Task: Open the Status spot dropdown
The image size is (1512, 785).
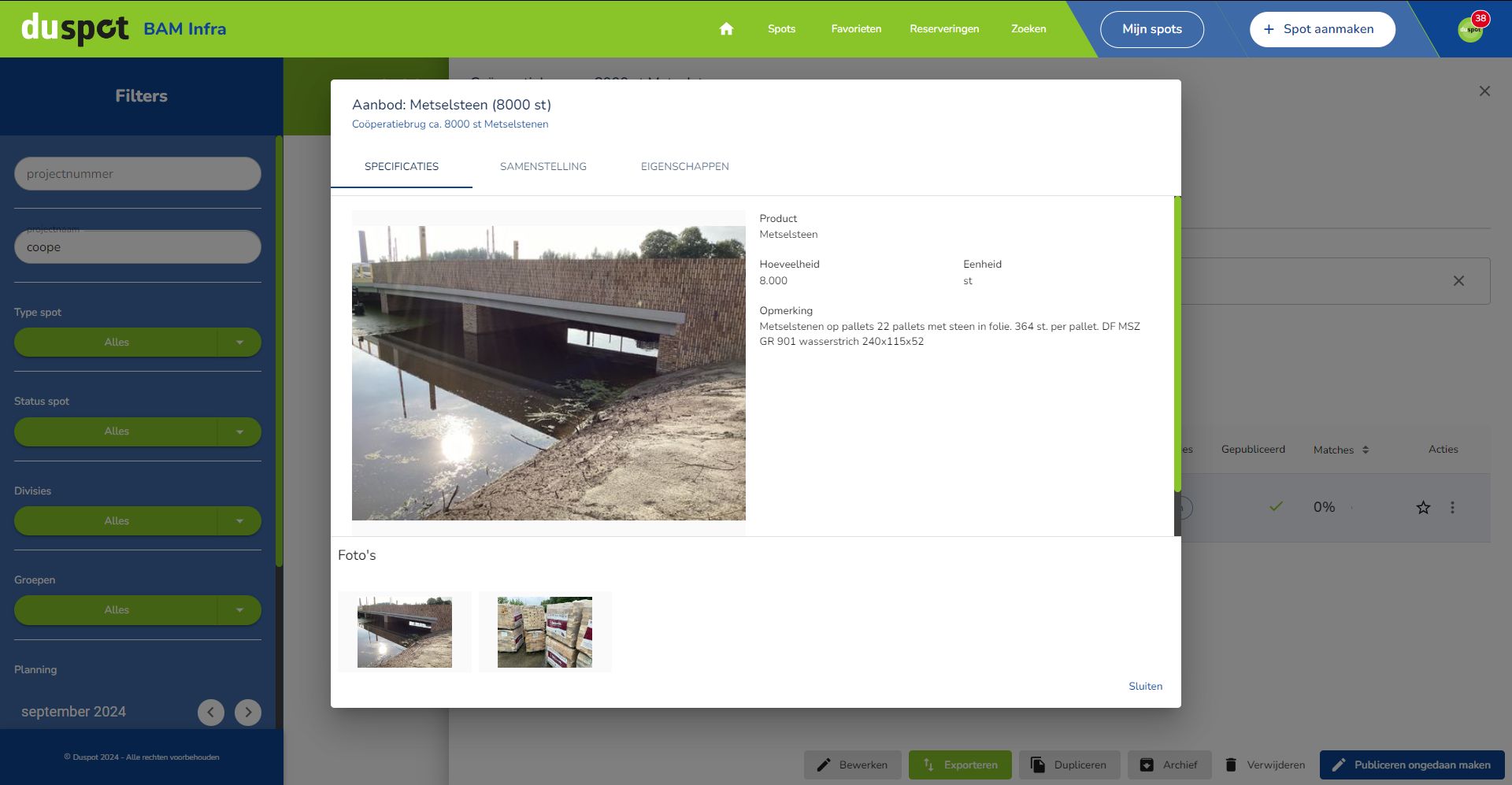Action: coord(239,431)
